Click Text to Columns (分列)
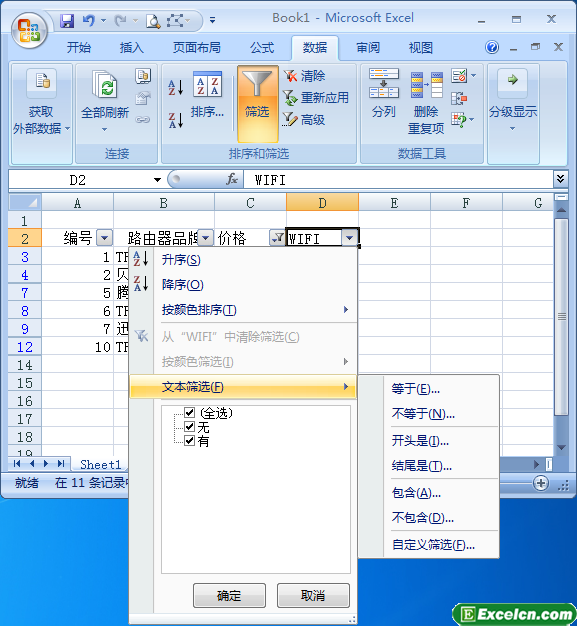577x626 pixels. [384, 94]
